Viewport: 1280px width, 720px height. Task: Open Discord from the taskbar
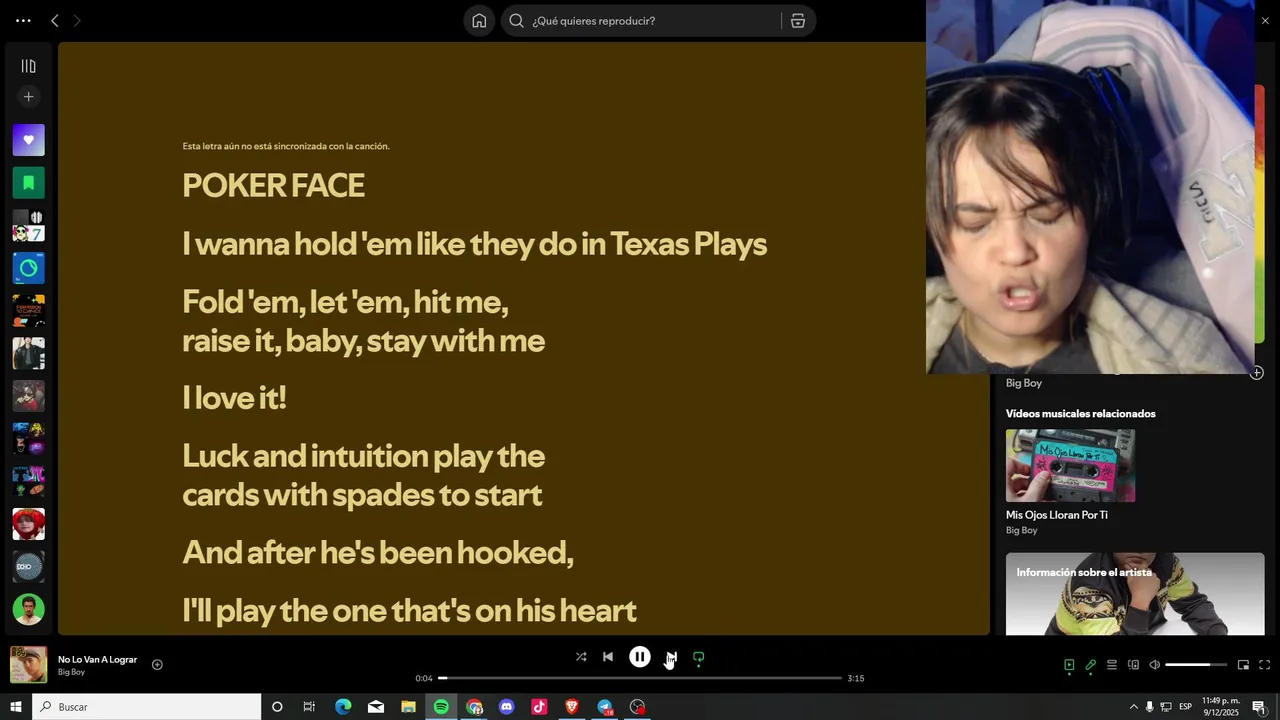point(507,707)
